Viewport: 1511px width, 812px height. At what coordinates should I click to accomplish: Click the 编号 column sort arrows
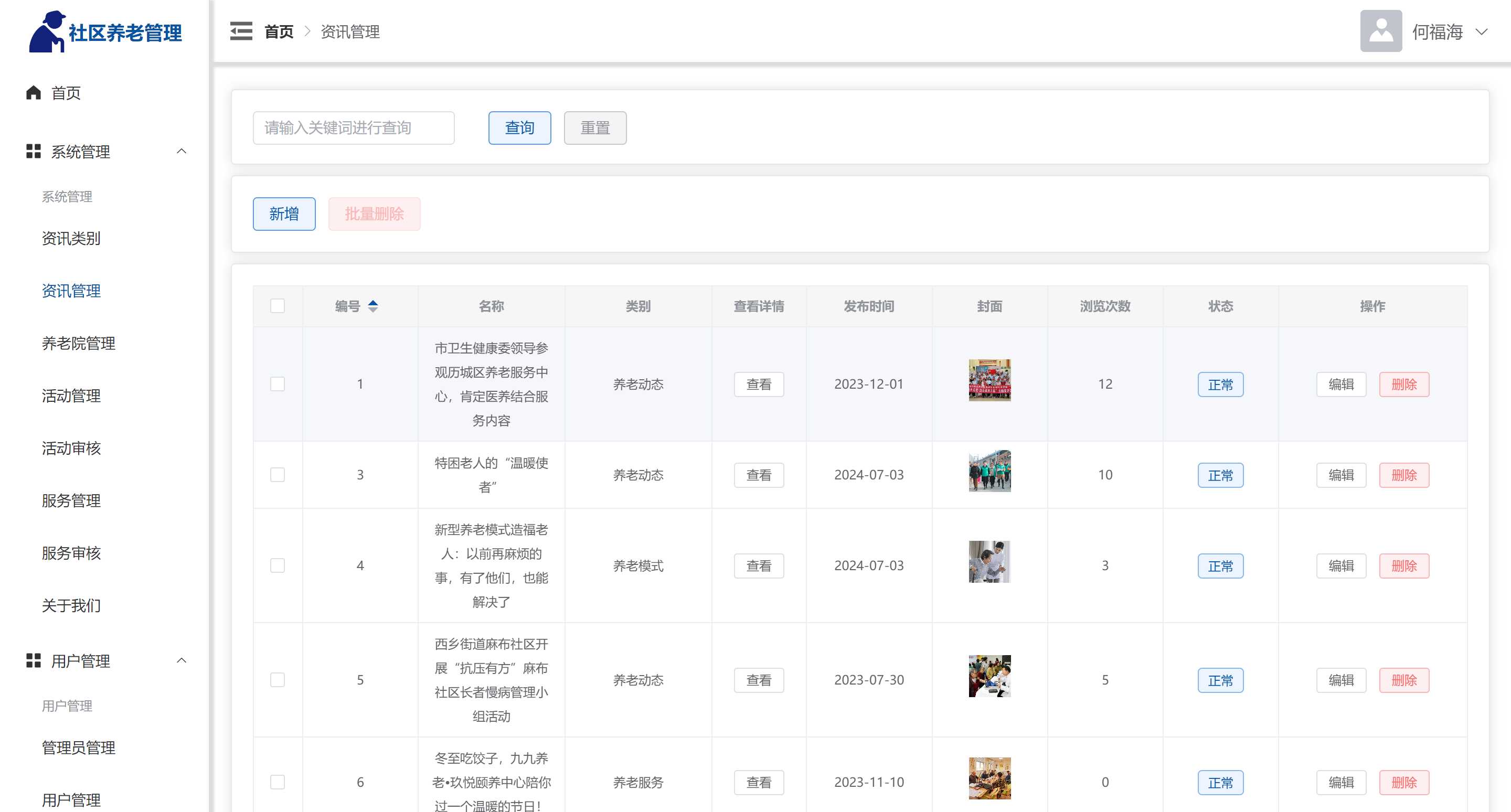[x=373, y=306]
